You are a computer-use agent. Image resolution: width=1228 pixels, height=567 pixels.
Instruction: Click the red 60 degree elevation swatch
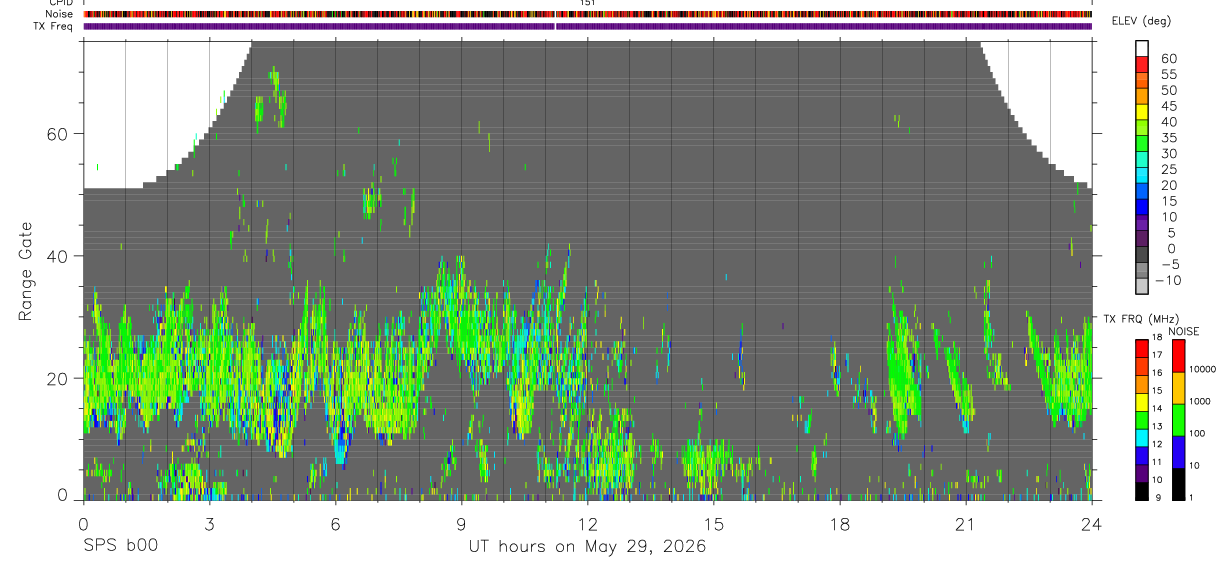pyautogui.click(x=1143, y=64)
